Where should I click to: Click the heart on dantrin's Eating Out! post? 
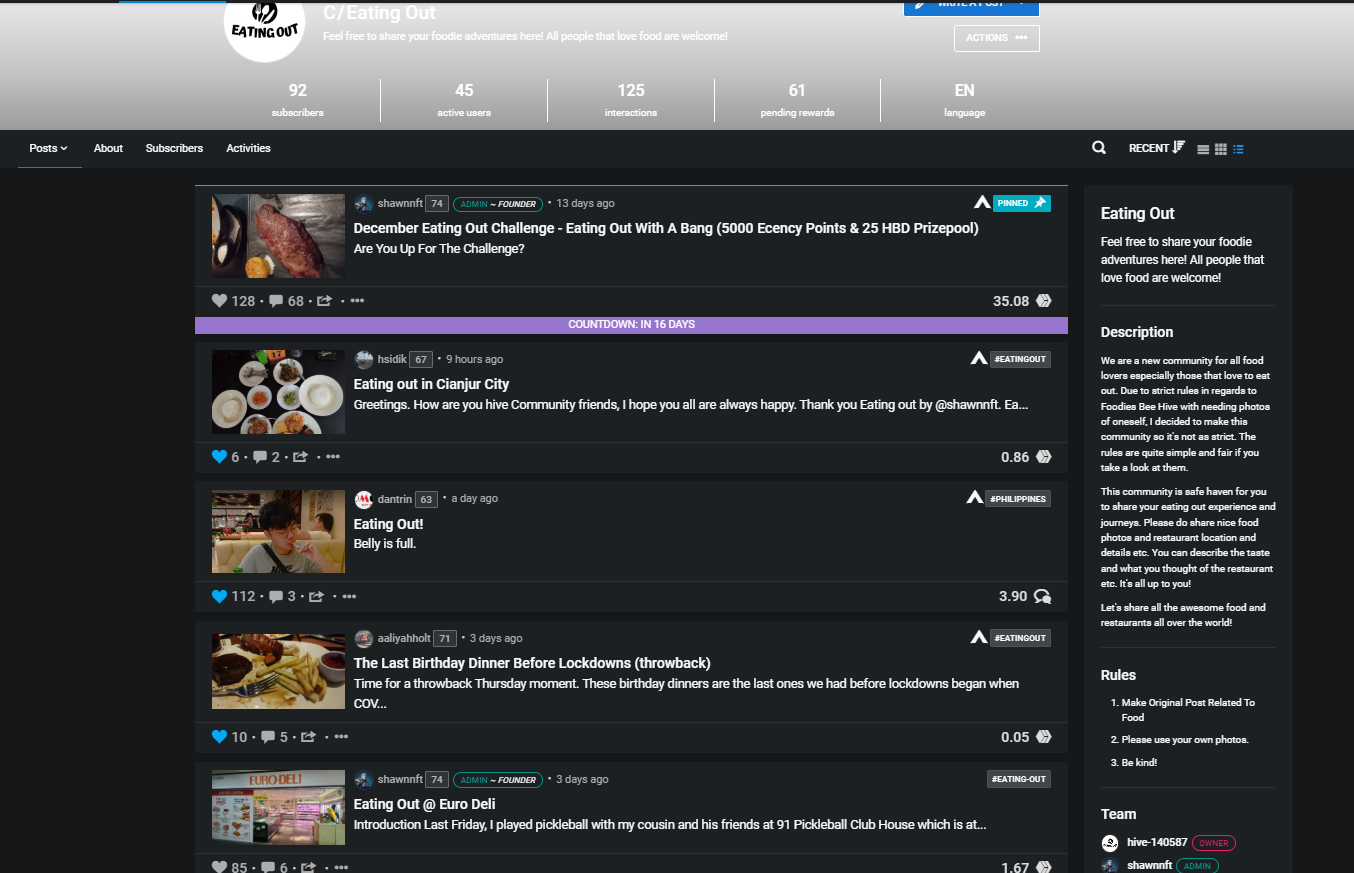point(220,596)
